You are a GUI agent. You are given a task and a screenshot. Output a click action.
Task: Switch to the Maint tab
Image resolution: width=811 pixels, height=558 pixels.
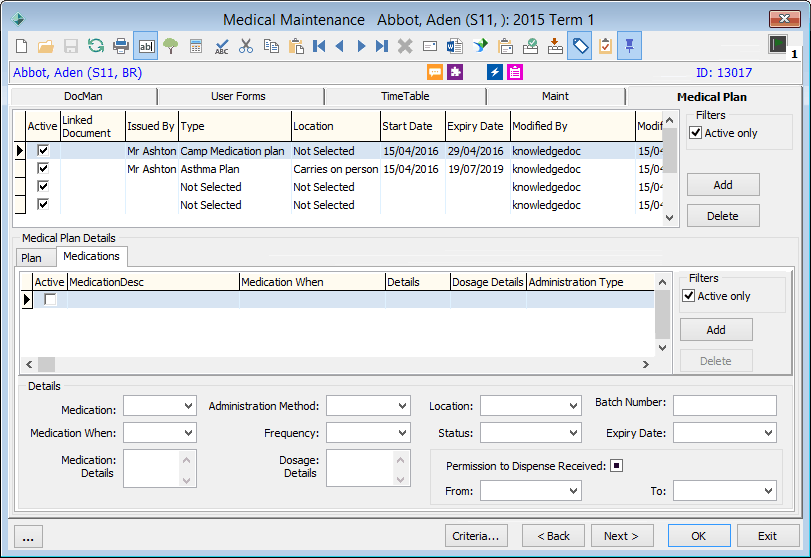point(555,96)
